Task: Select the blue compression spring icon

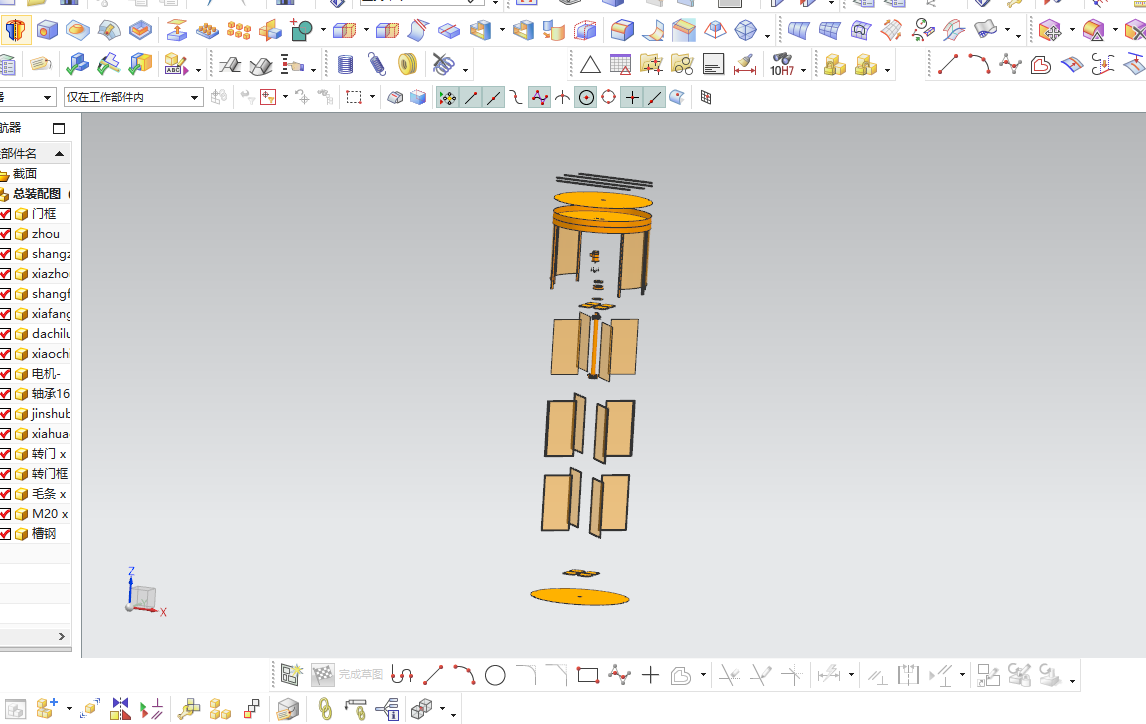Action: click(x=346, y=65)
